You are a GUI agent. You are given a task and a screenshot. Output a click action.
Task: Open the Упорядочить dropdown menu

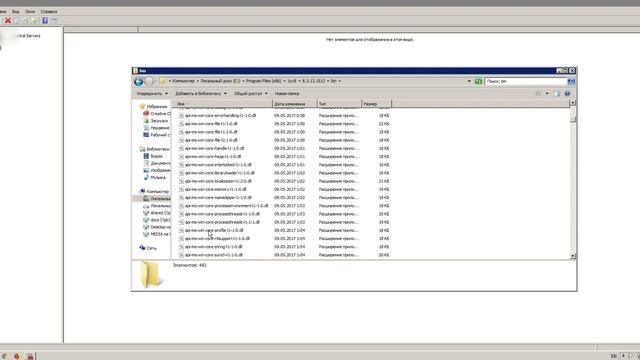(152, 93)
